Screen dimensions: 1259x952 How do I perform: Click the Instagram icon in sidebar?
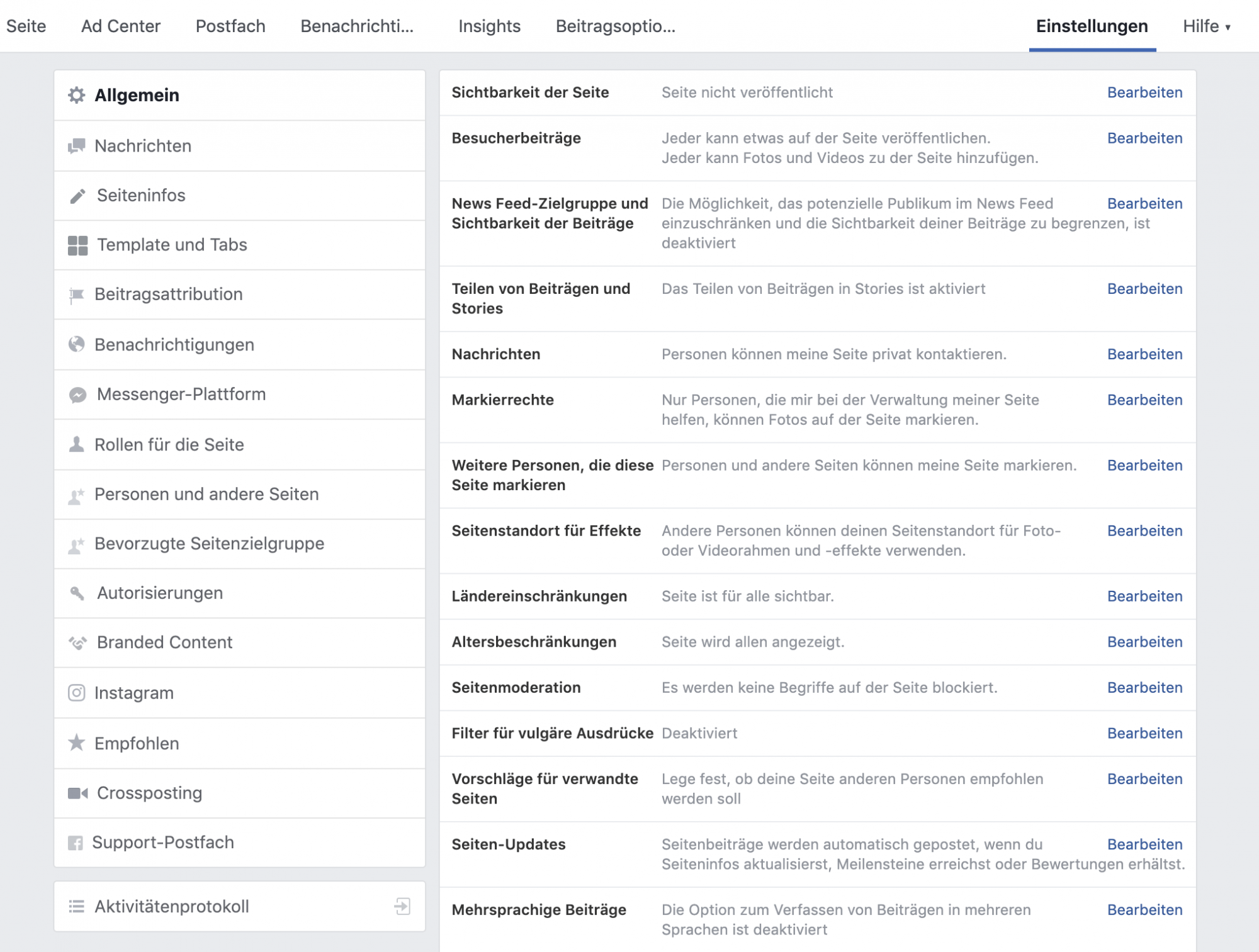(x=77, y=693)
